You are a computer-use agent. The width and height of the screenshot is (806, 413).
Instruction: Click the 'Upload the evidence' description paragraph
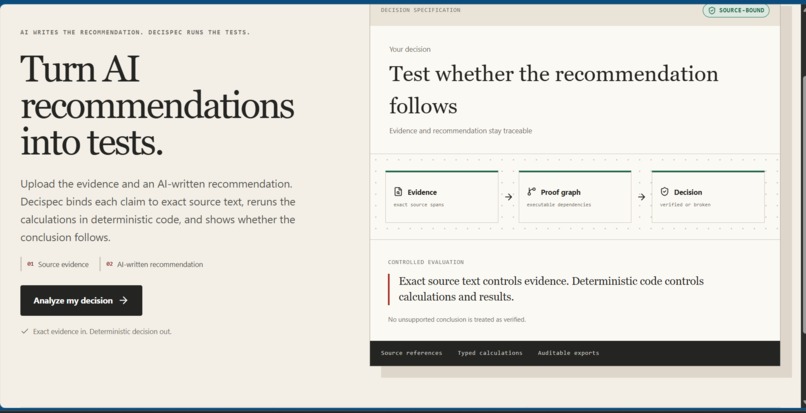[x=158, y=210]
